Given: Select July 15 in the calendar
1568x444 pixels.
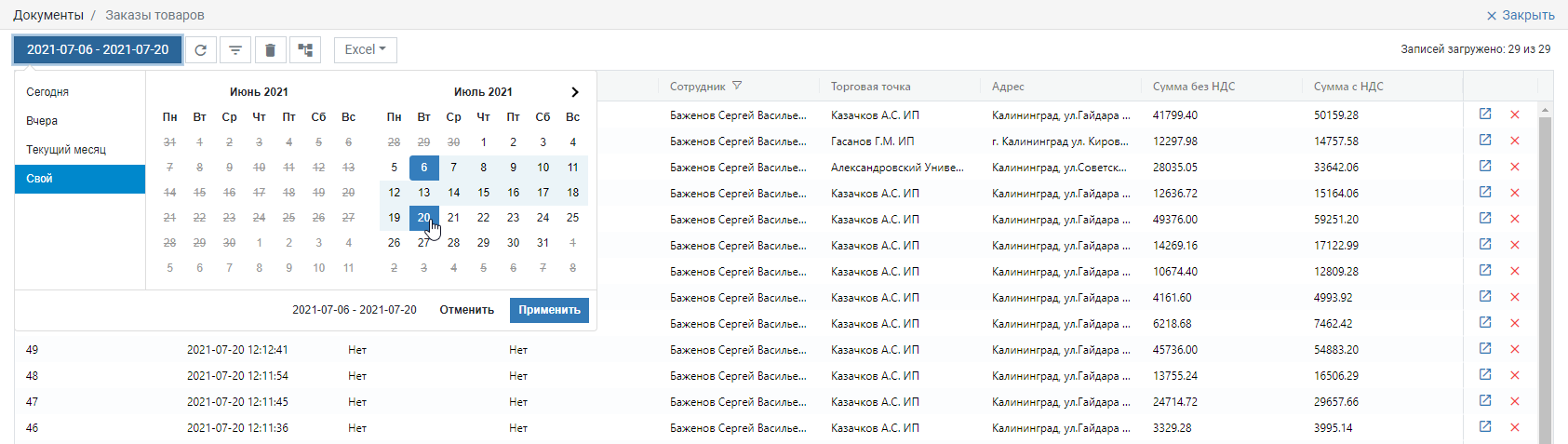Looking at the screenshot, I should [x=483, y=193].
